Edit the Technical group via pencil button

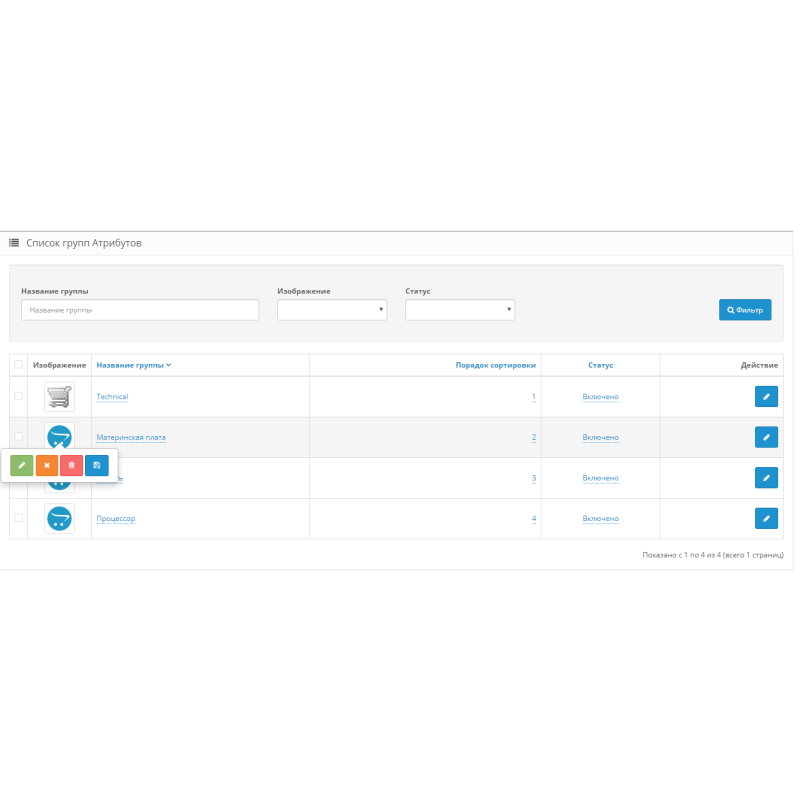pos(766,397)
